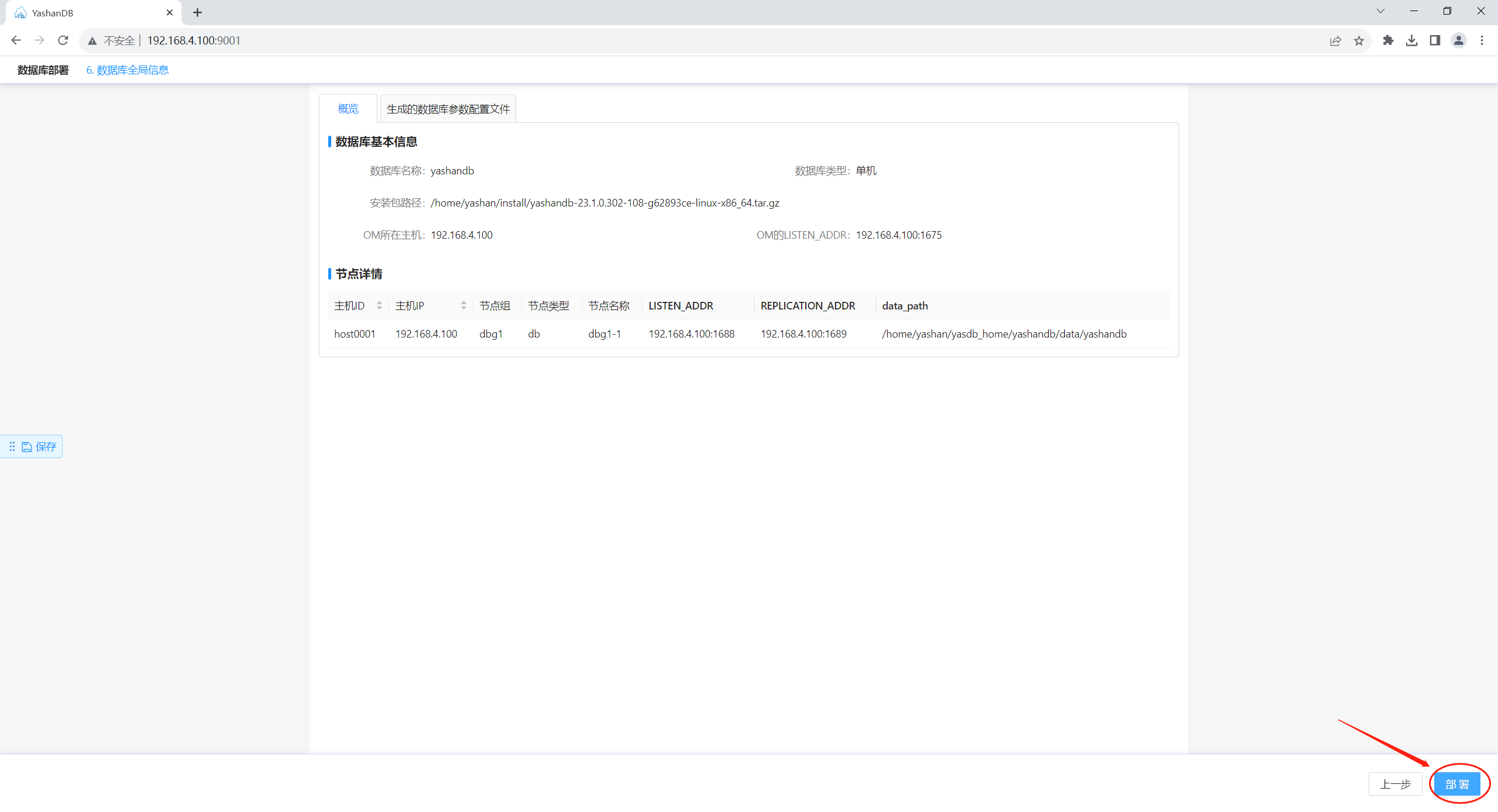1498x812 pixels.
Task: Switch to the 概览 tab
Action: [x=348, y=109]
